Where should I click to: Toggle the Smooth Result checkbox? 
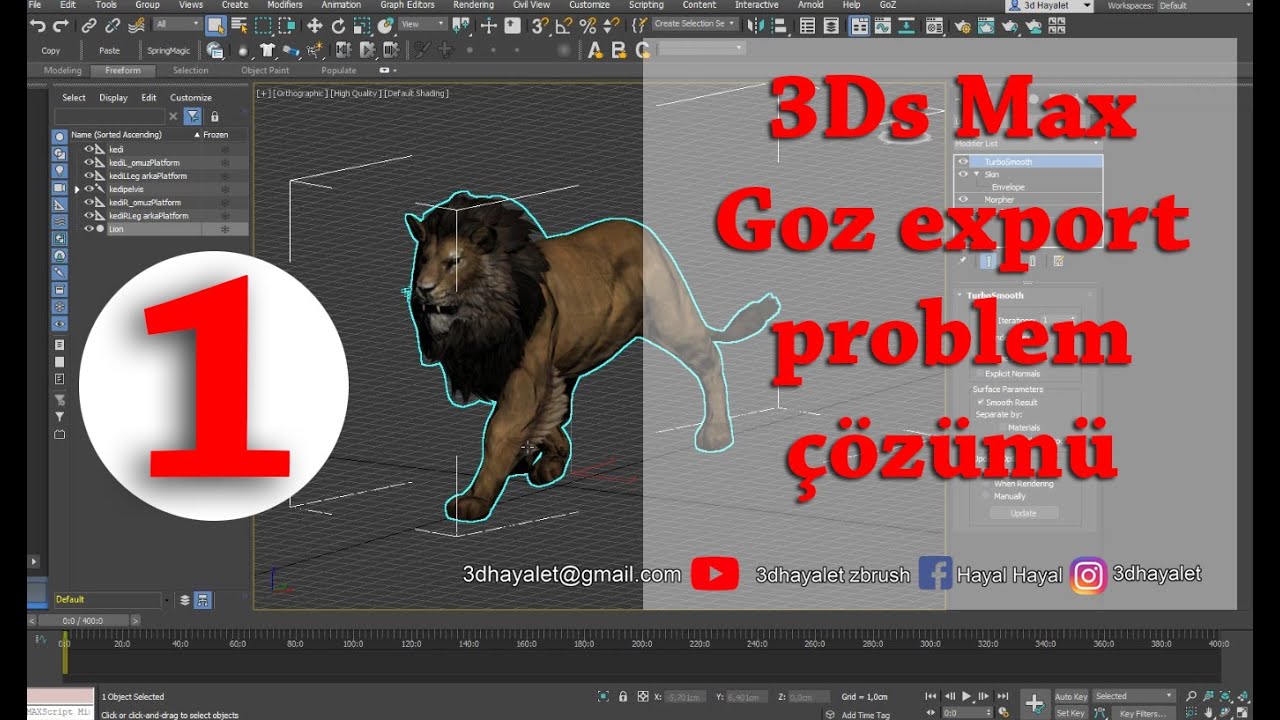pos(980,402)
